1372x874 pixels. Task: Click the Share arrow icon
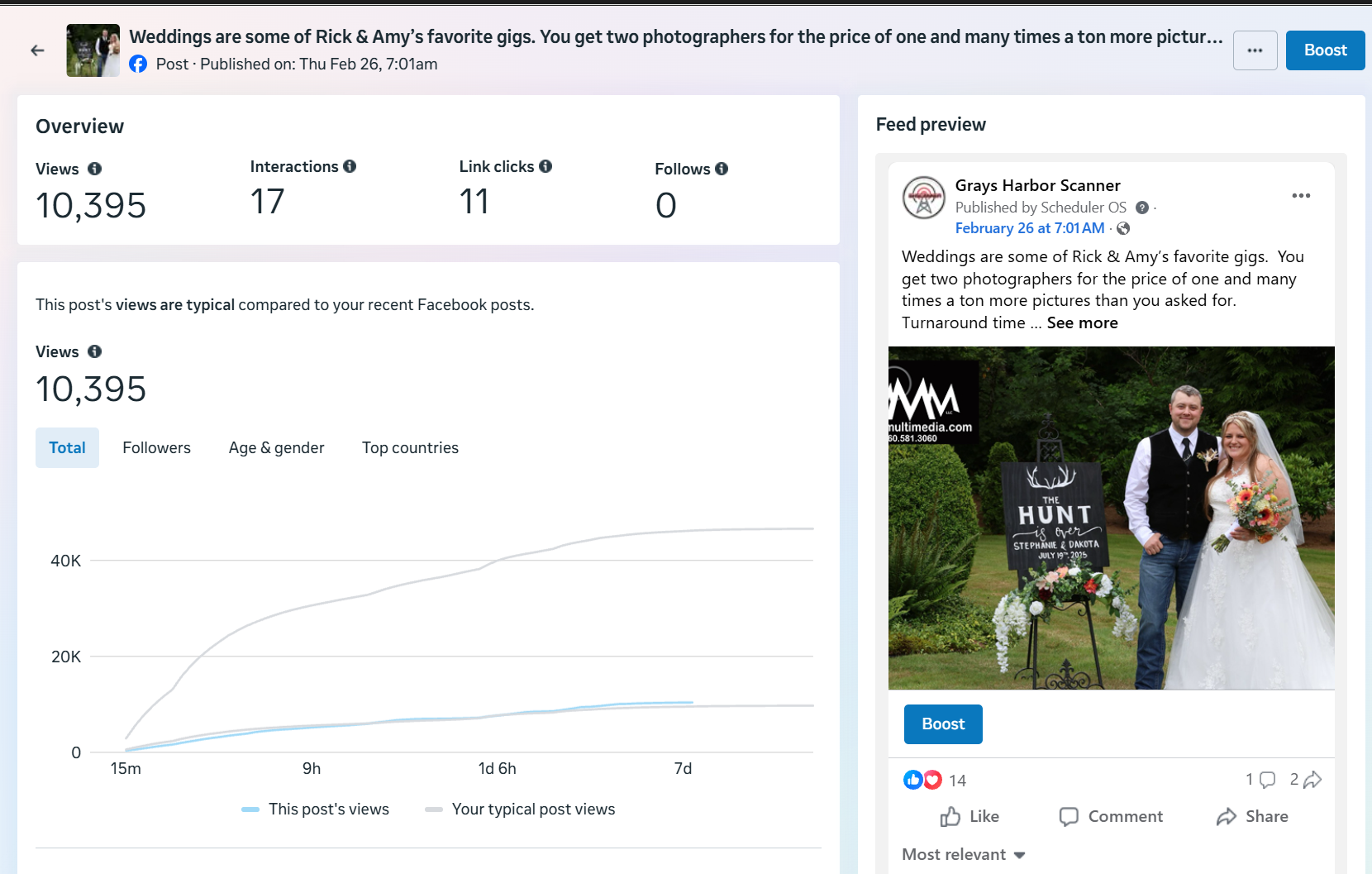coord(1227,817)
